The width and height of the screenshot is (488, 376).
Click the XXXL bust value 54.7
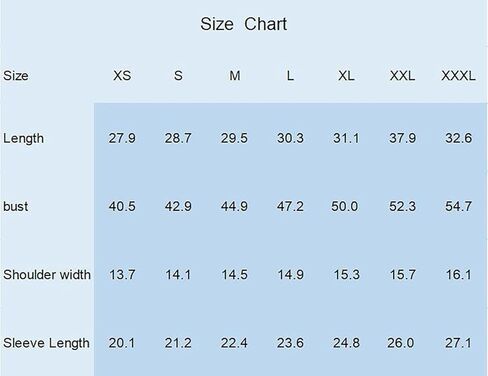pyautogui.click(x=459, y=206)
